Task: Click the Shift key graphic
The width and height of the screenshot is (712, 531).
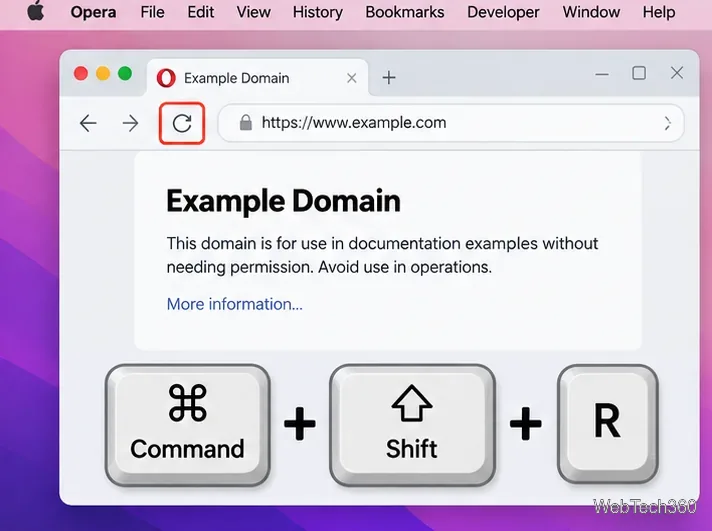Action: click(412, 425)
